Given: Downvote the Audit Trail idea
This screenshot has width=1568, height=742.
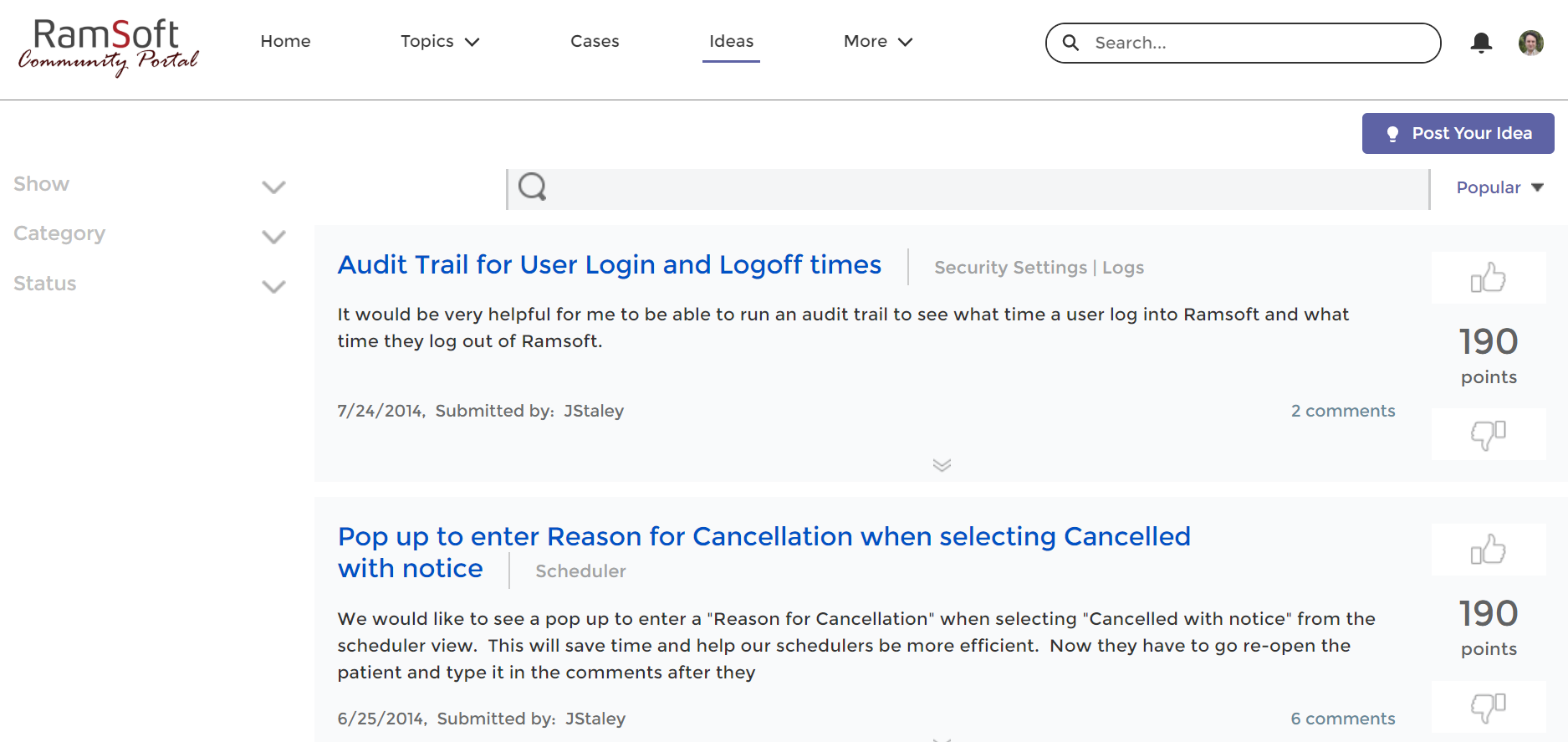Looking at the screenshot, I should point(1488,434).
